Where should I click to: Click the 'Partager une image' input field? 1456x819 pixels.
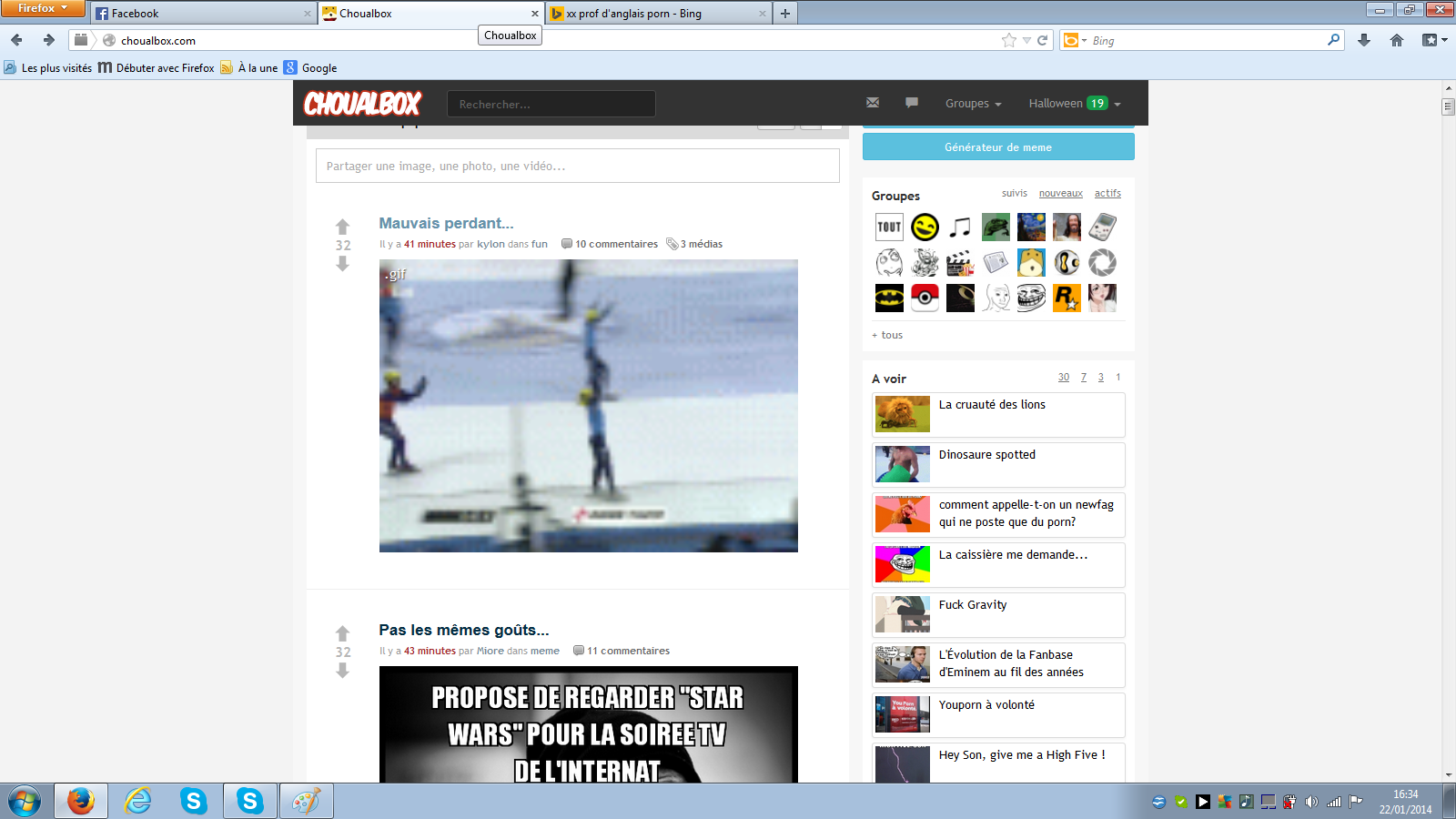point(577,166)
